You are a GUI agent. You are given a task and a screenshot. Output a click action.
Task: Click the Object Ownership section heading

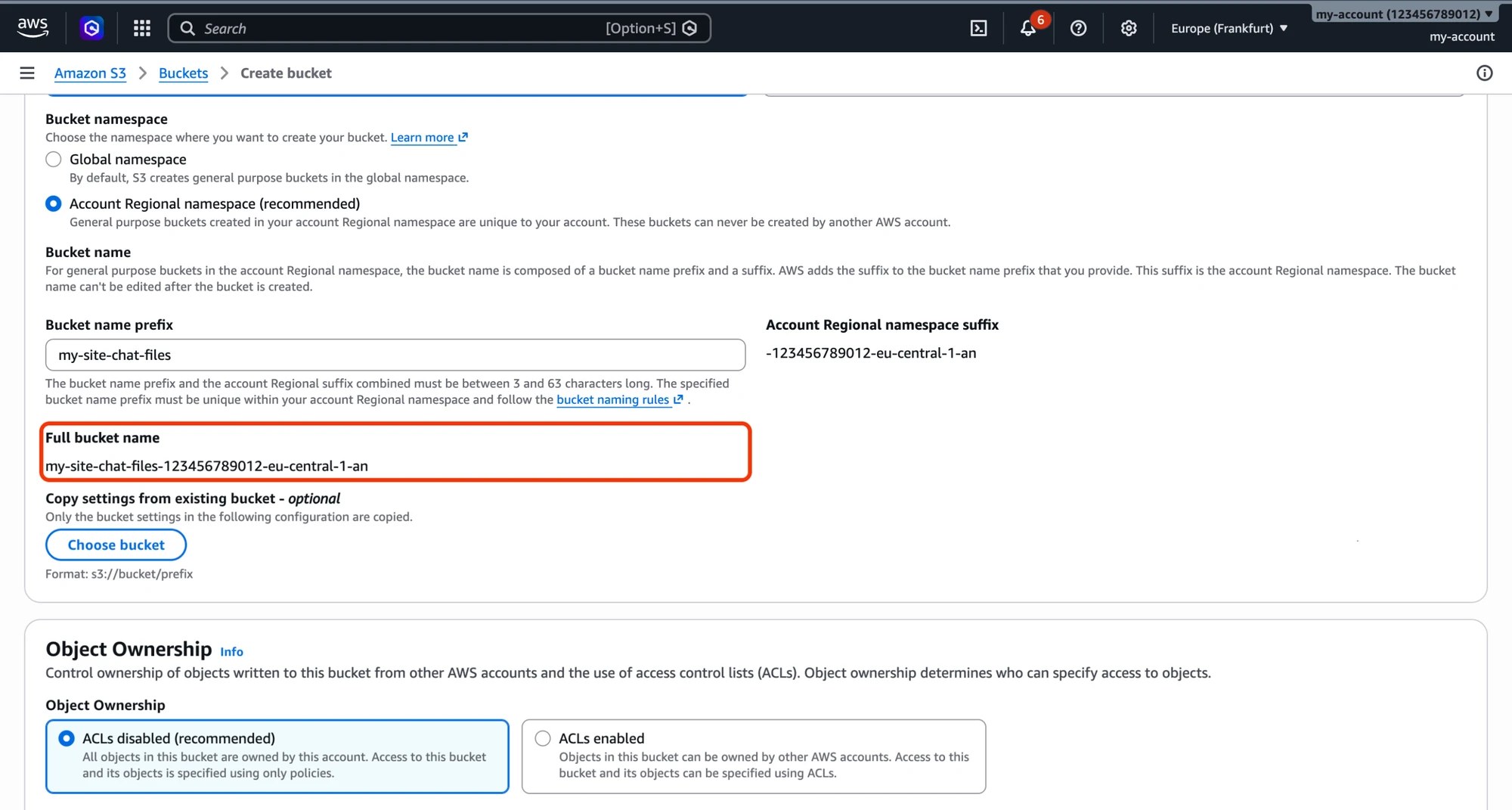129,649
